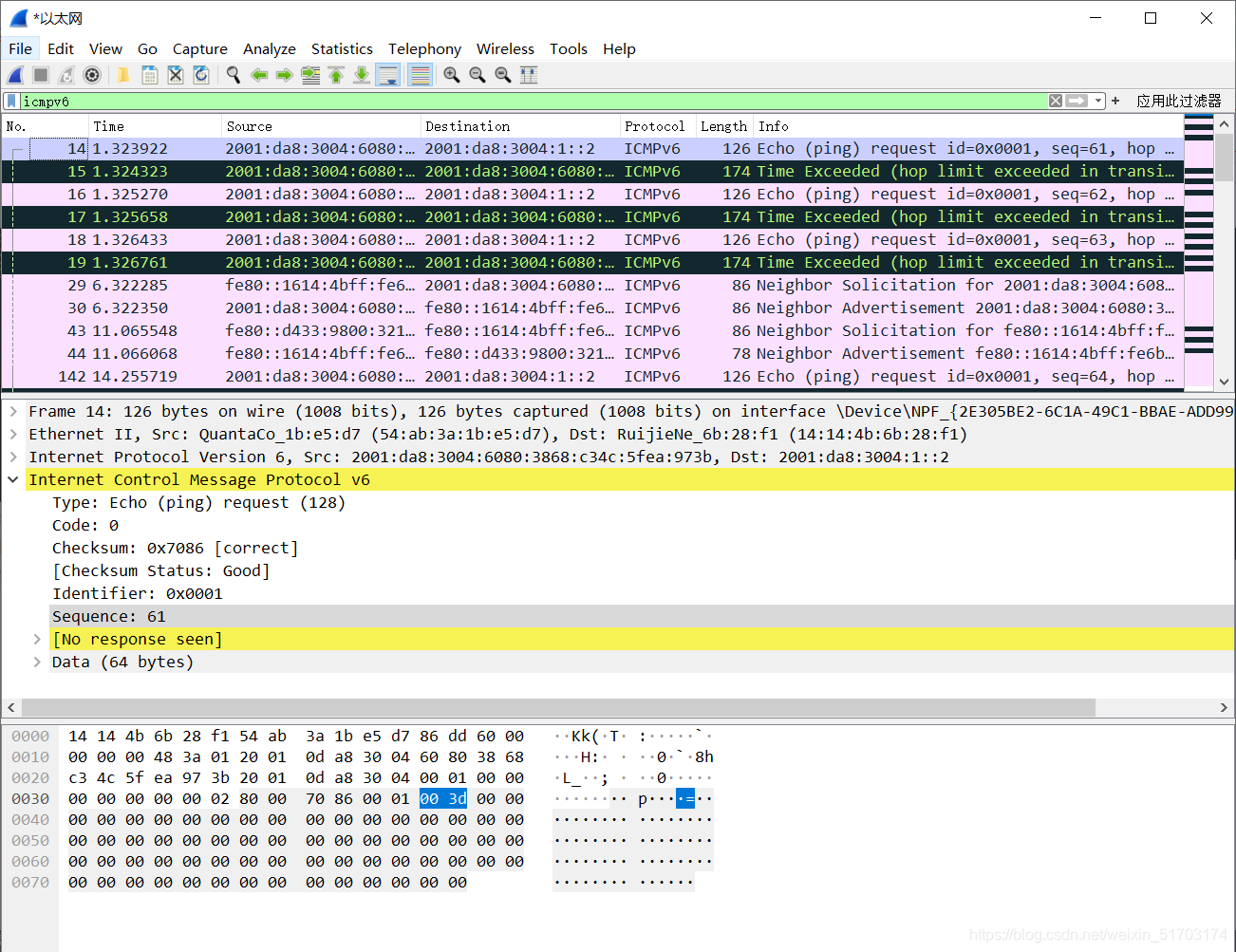This screenshot has width=1236, height=952.
Task: Restart the current capture
Action: pyautogui.click(x=66, y=75)
